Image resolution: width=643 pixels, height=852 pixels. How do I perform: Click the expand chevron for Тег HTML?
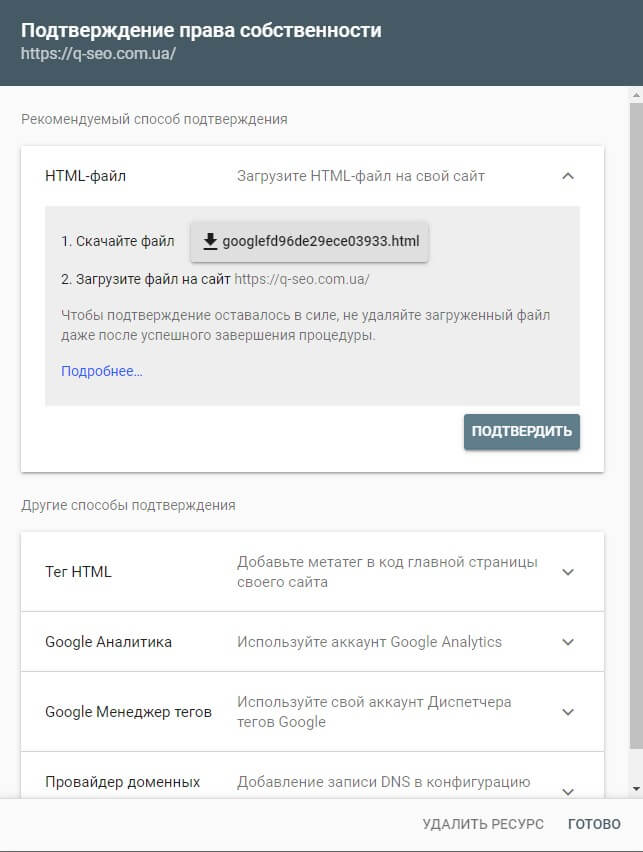pyautogui.click(x=568, y=571)
